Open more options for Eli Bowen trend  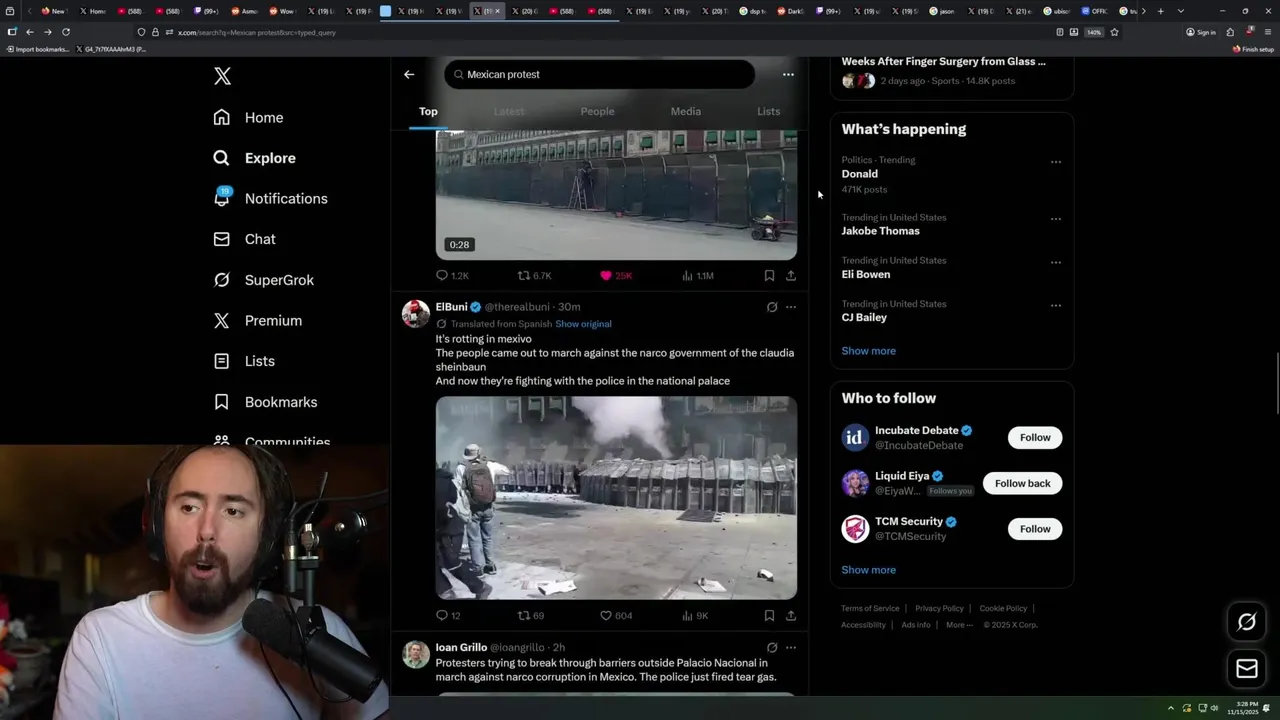[x=1055, y=262]
